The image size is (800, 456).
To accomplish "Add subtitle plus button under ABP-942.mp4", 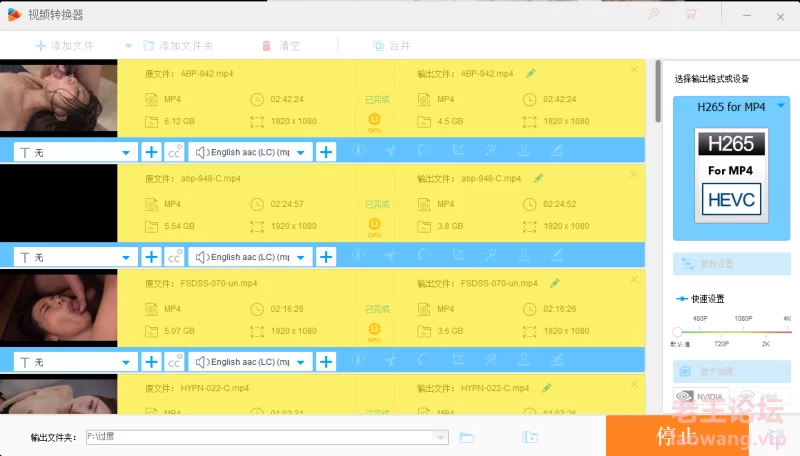I will coord(151,152).
